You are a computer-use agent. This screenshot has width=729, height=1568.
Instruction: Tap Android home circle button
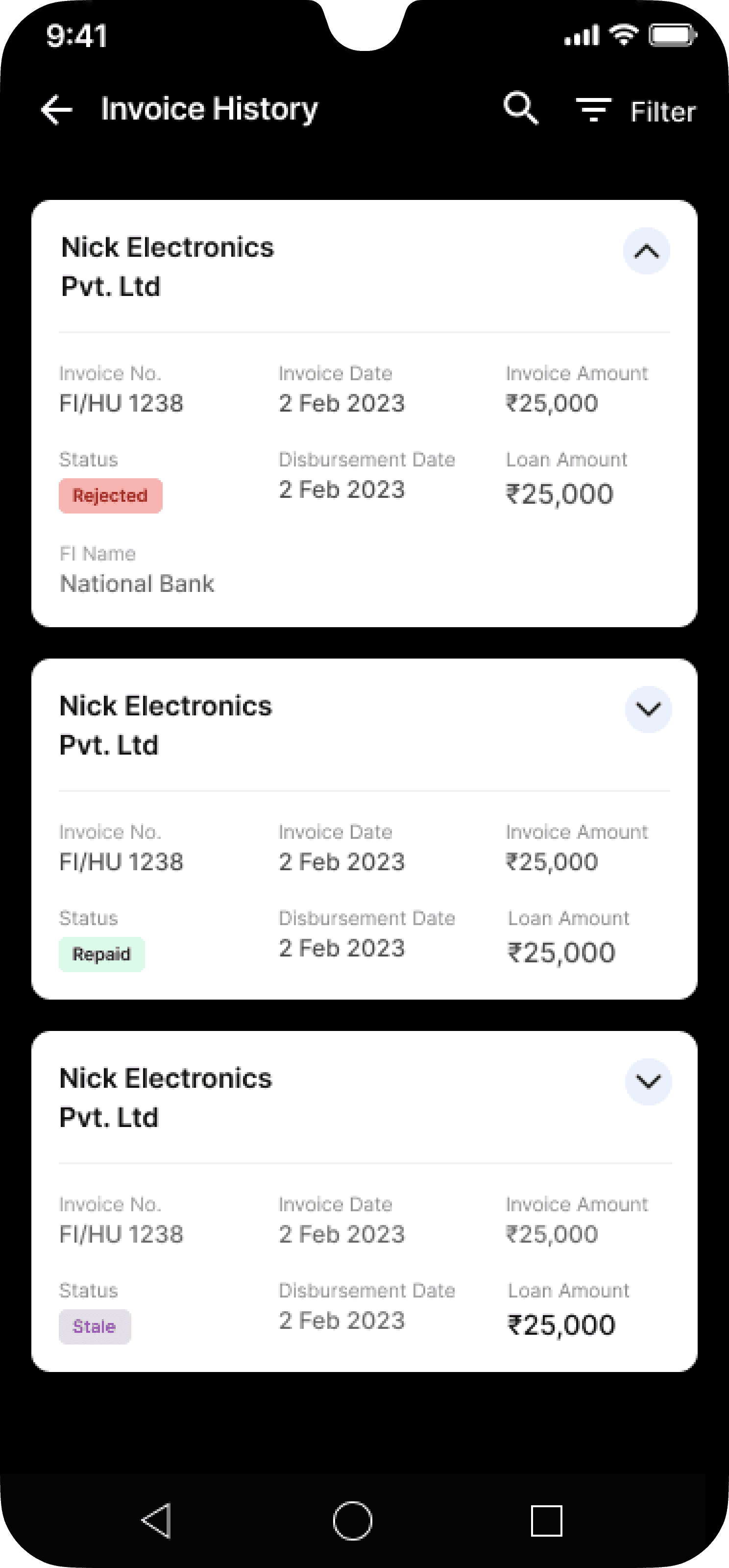pyautogui.click(x=352, y=1520)
